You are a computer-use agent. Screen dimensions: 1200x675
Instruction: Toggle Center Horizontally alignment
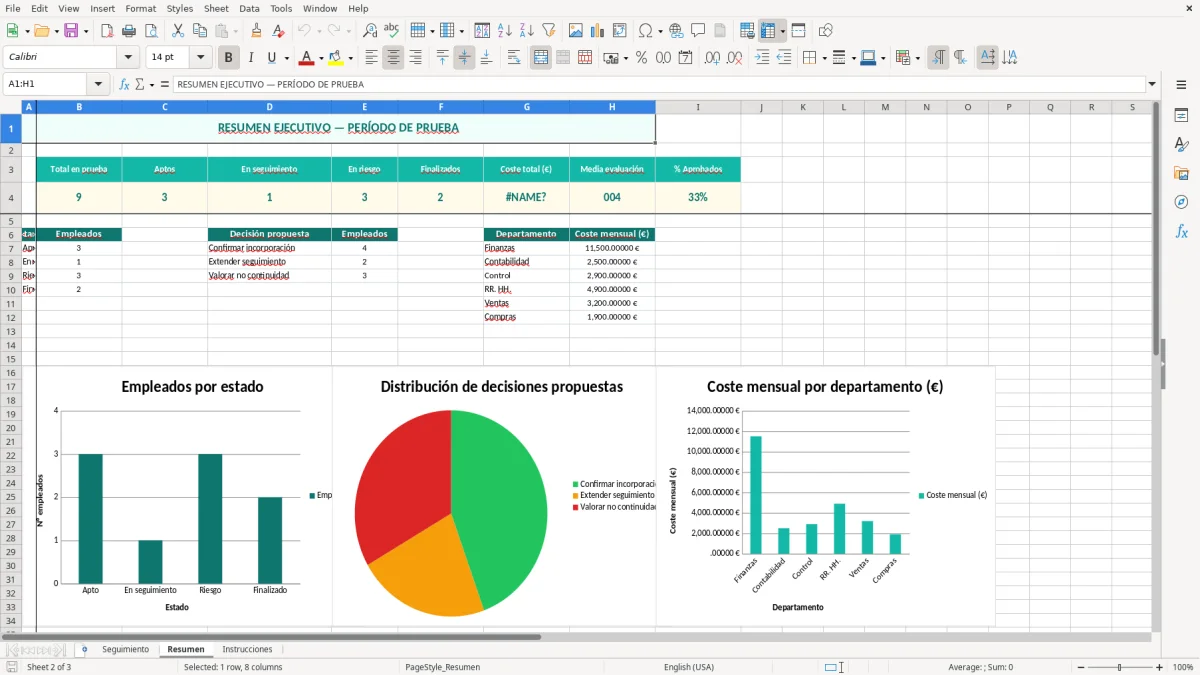393,58
